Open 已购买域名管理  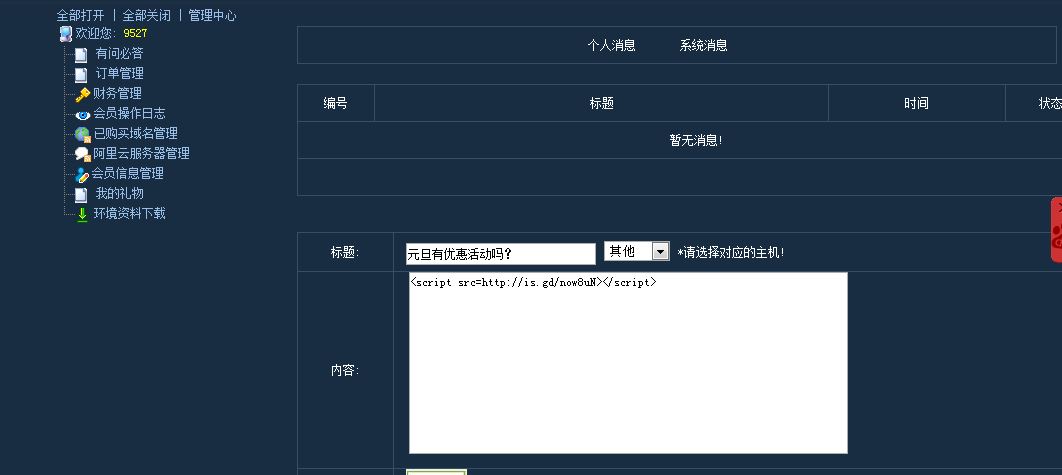(135, 133)
